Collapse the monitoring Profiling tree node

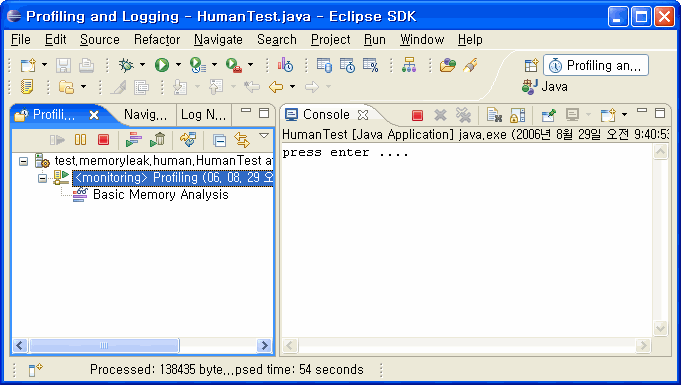tap(42, 178)
